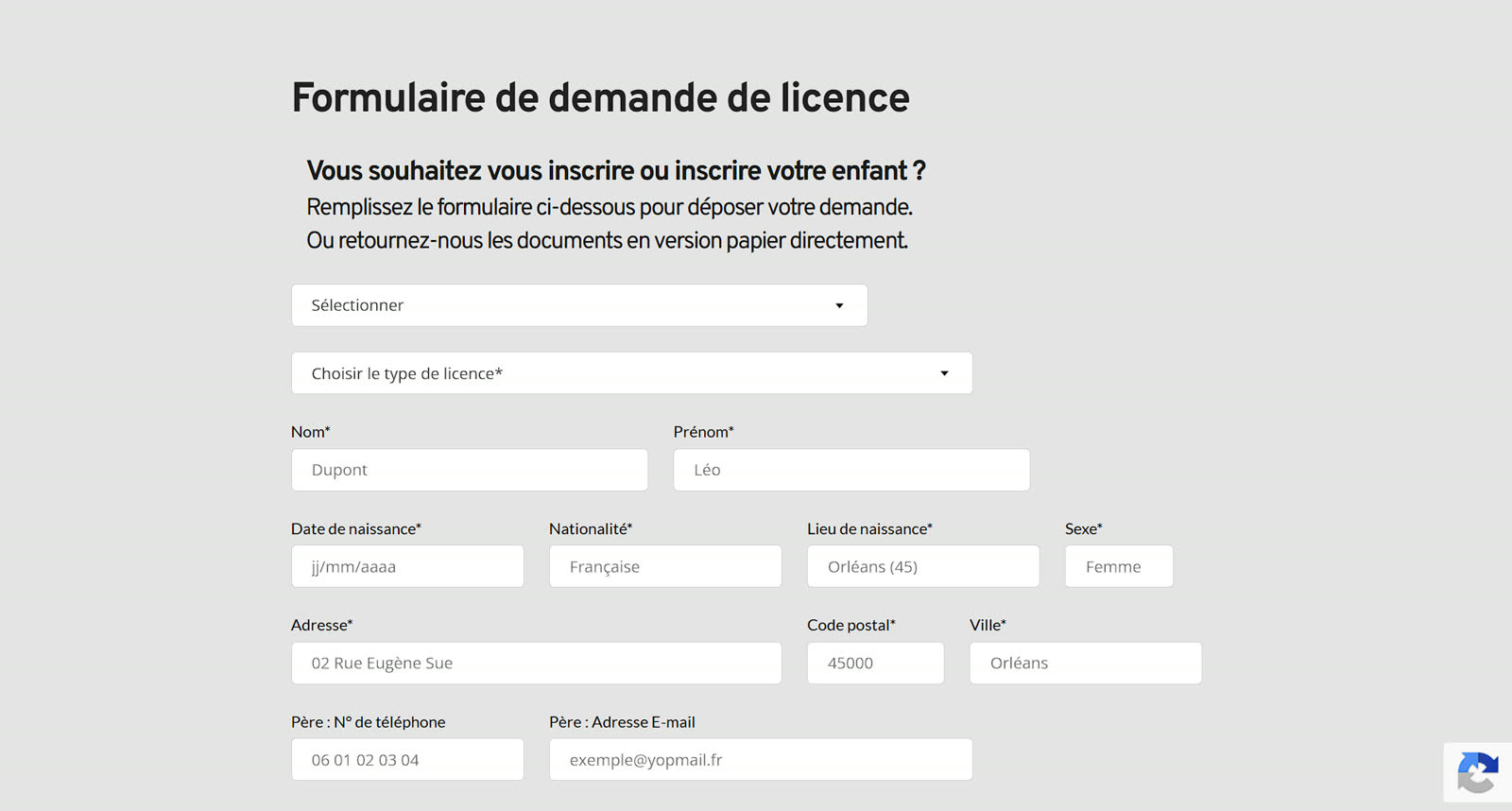Click the 'Formulaire de demande de licence' heading

coord(600,97)
